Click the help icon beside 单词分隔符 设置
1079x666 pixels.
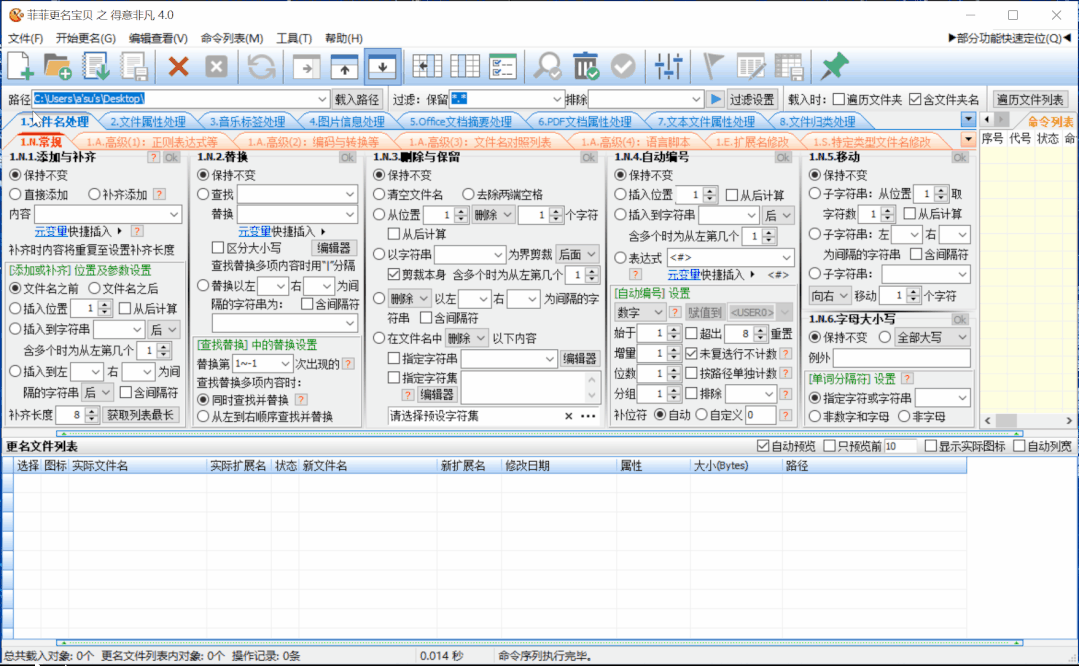tap(908, 378)
